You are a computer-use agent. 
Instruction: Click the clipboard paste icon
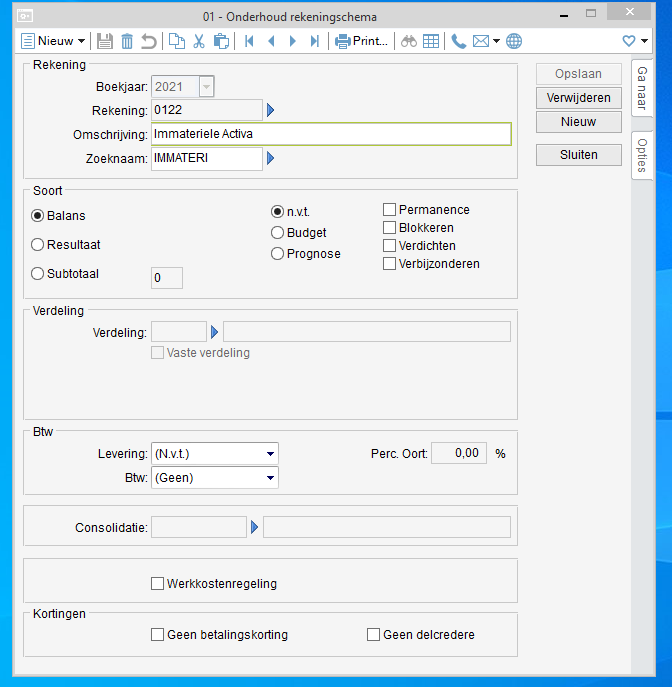pyautogui.click(x=221, y=41)
